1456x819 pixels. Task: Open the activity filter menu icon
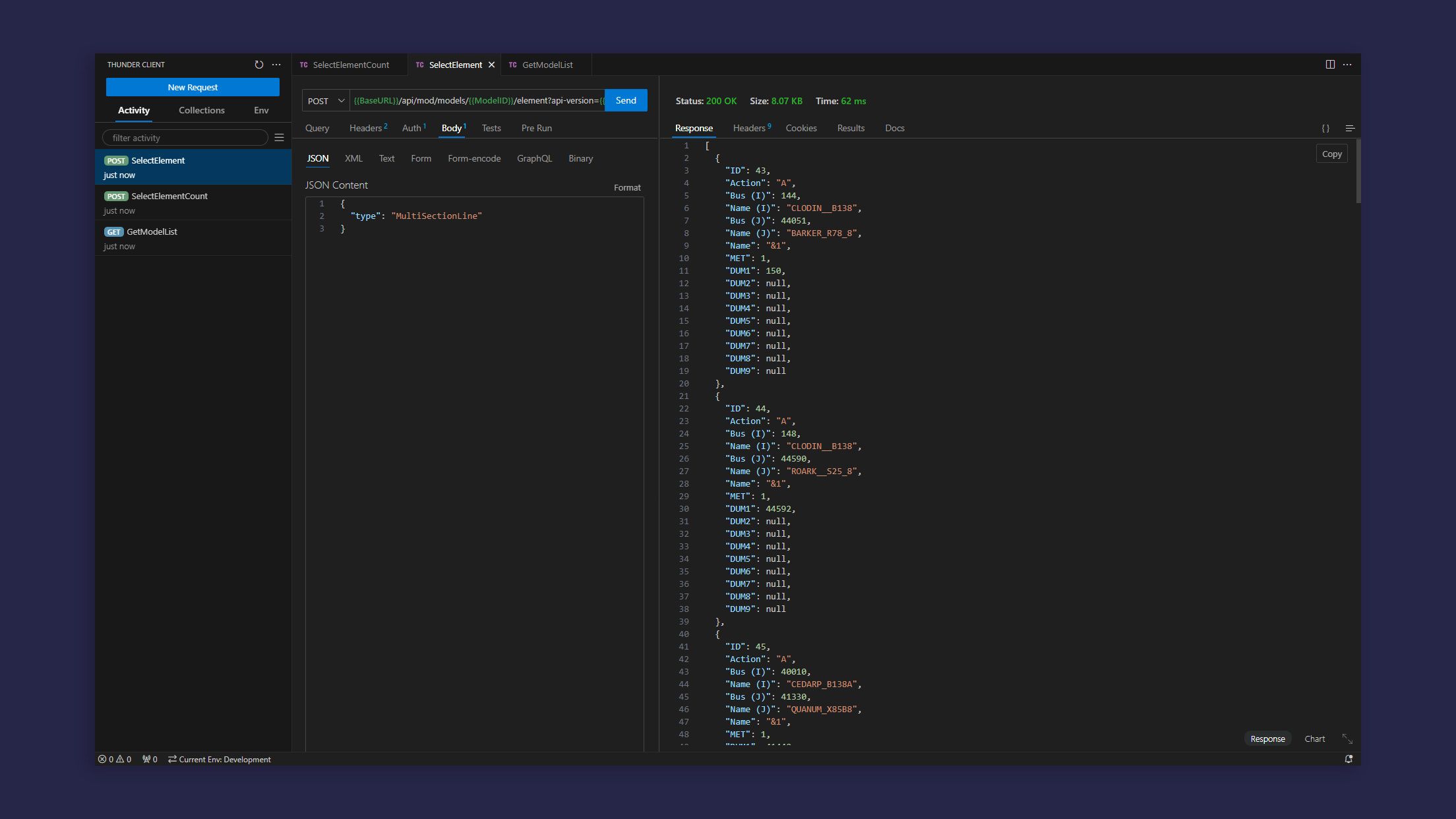[279, 138]
